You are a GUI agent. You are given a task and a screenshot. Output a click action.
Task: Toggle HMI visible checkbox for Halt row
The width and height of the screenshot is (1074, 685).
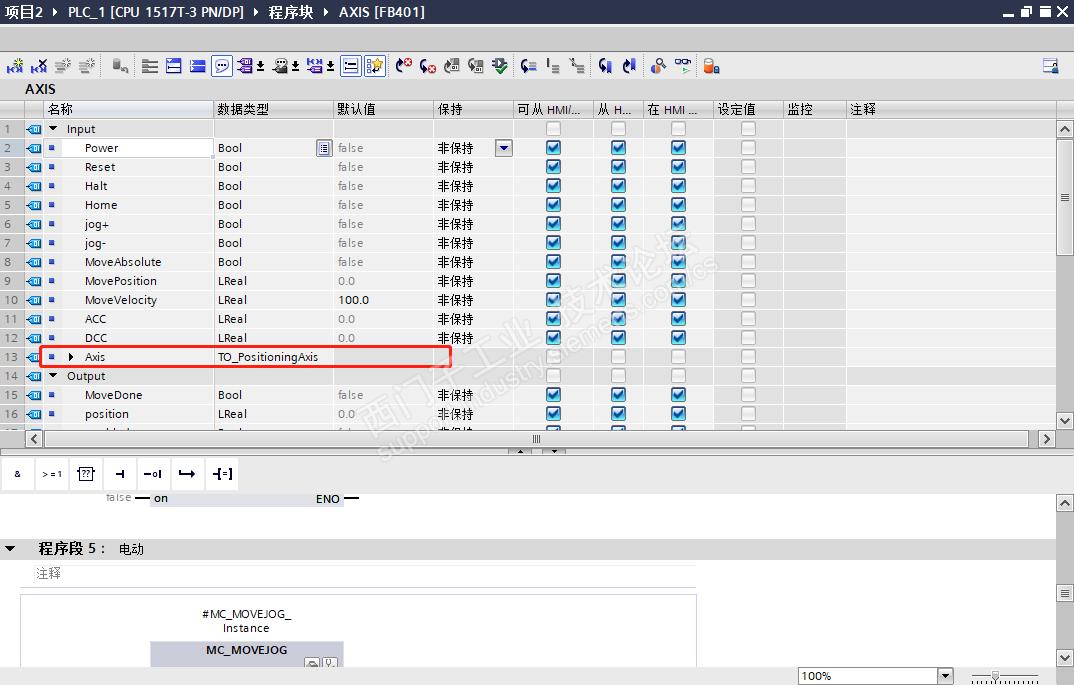click(678, 186)
